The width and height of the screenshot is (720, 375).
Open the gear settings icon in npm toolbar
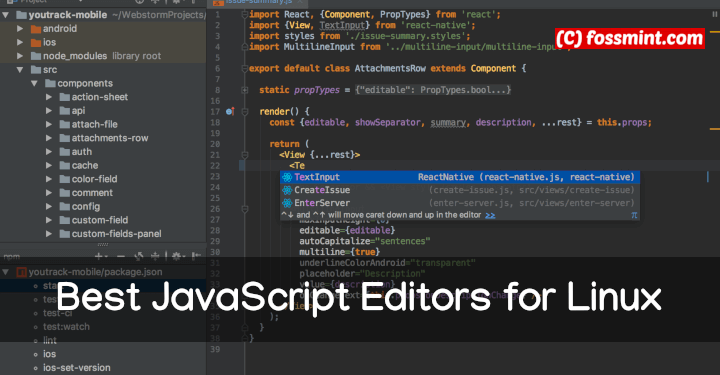[x=176, y=256]
